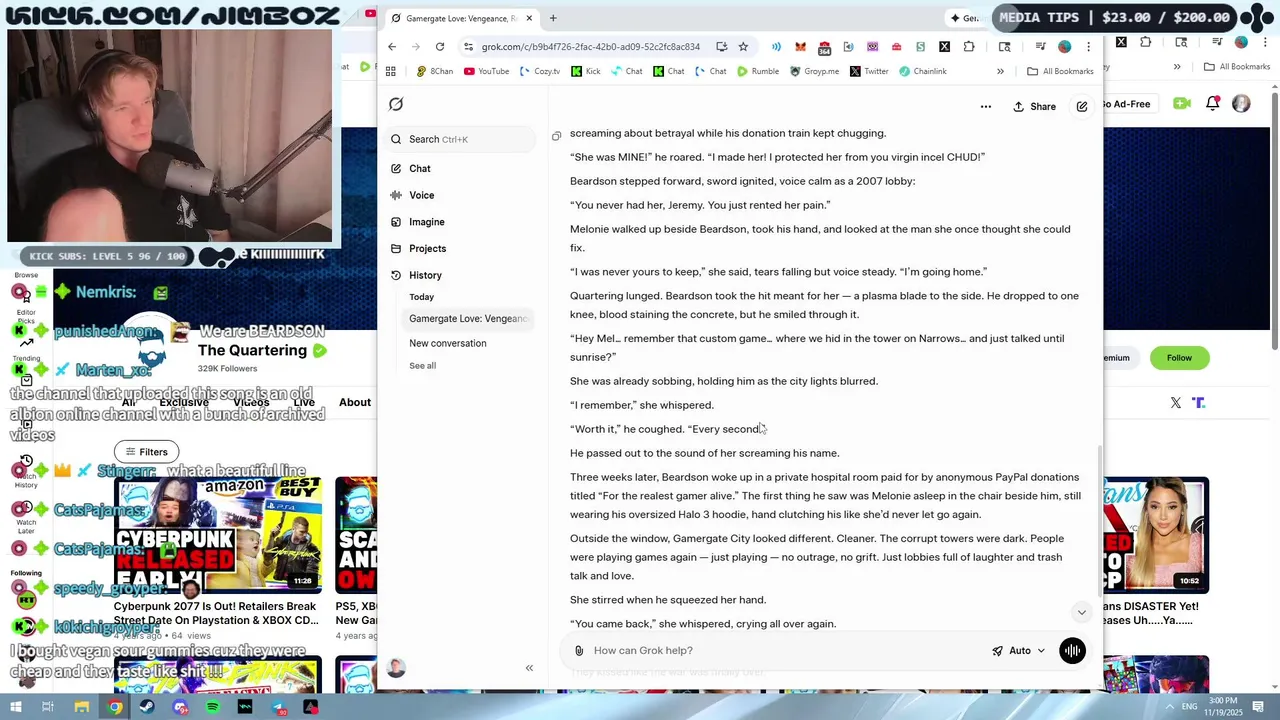This screenshot has width=1280, height=720.
Task: Start a new chat with the compose icon
Action: (1081, 107)
